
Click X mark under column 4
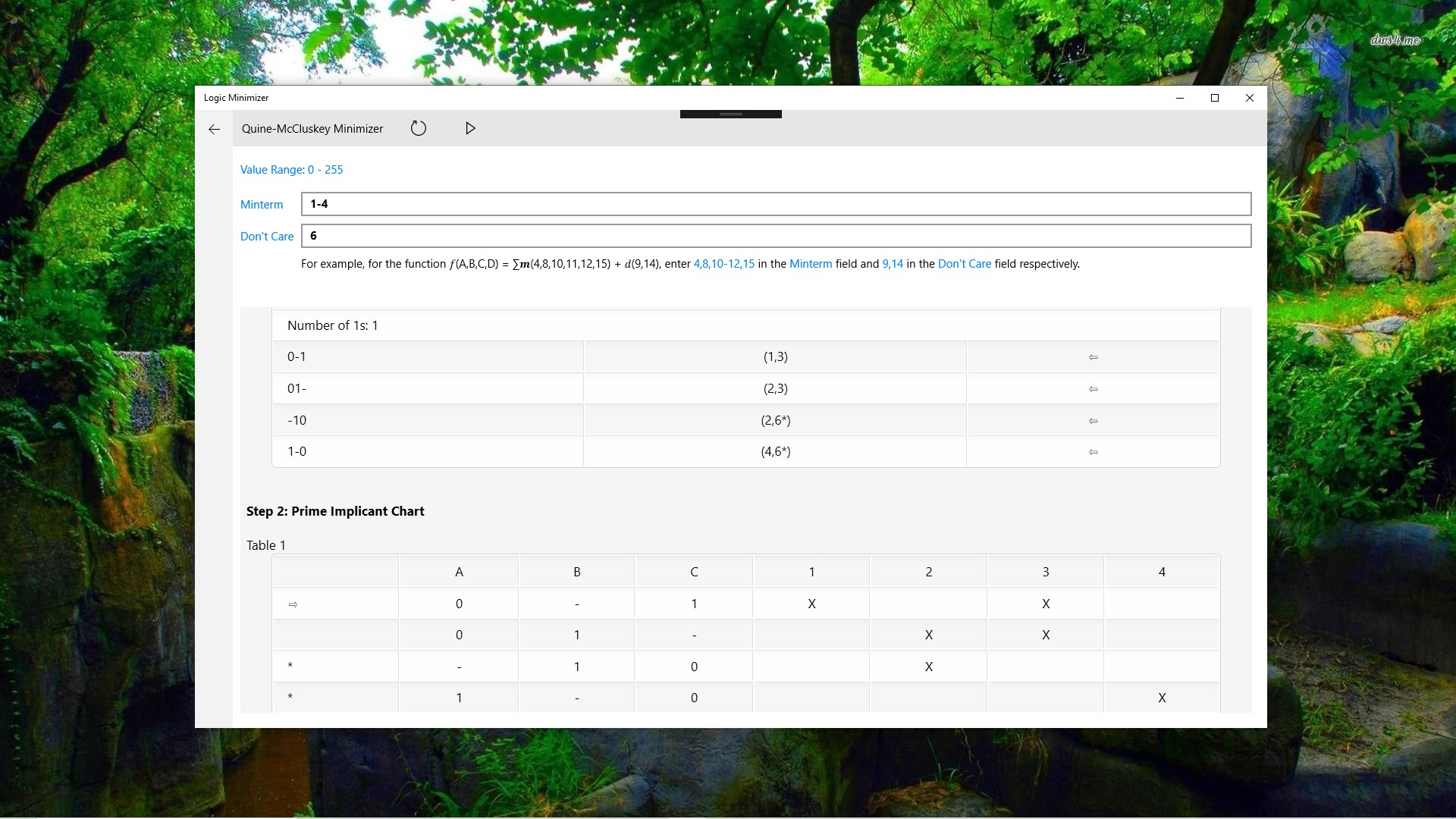(1162, 698)
